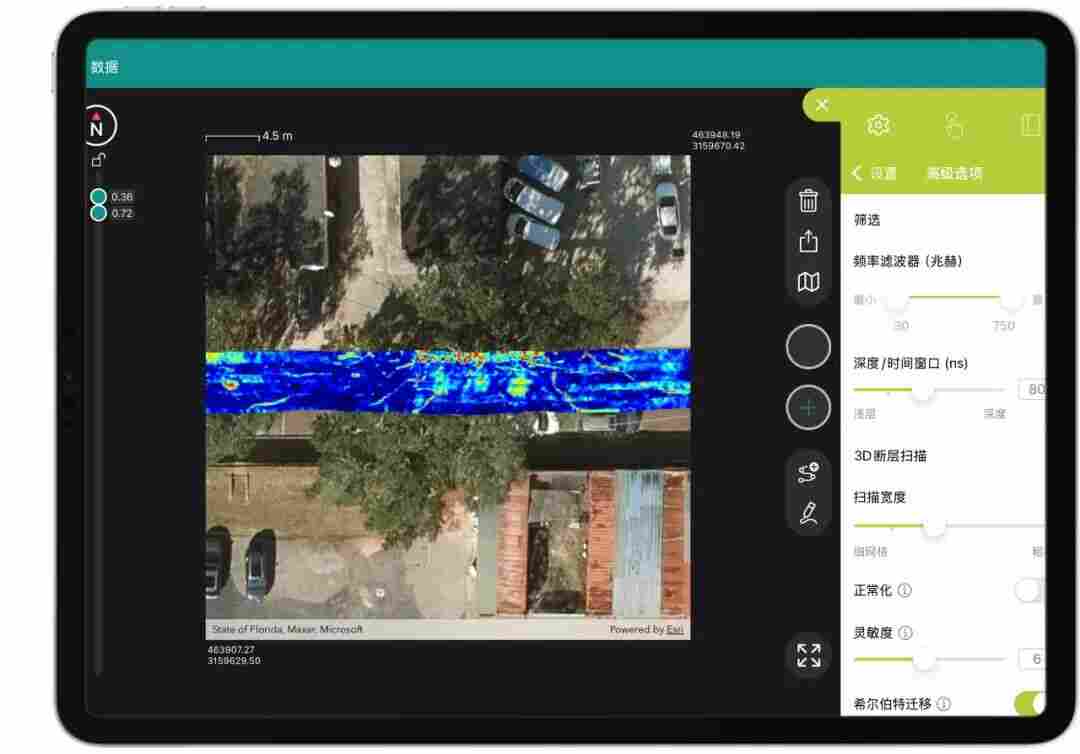Viewport: 1080px width, 754px height.
Task: Open info tooltip next to 正常化
Action: click(x=905, y=591)
